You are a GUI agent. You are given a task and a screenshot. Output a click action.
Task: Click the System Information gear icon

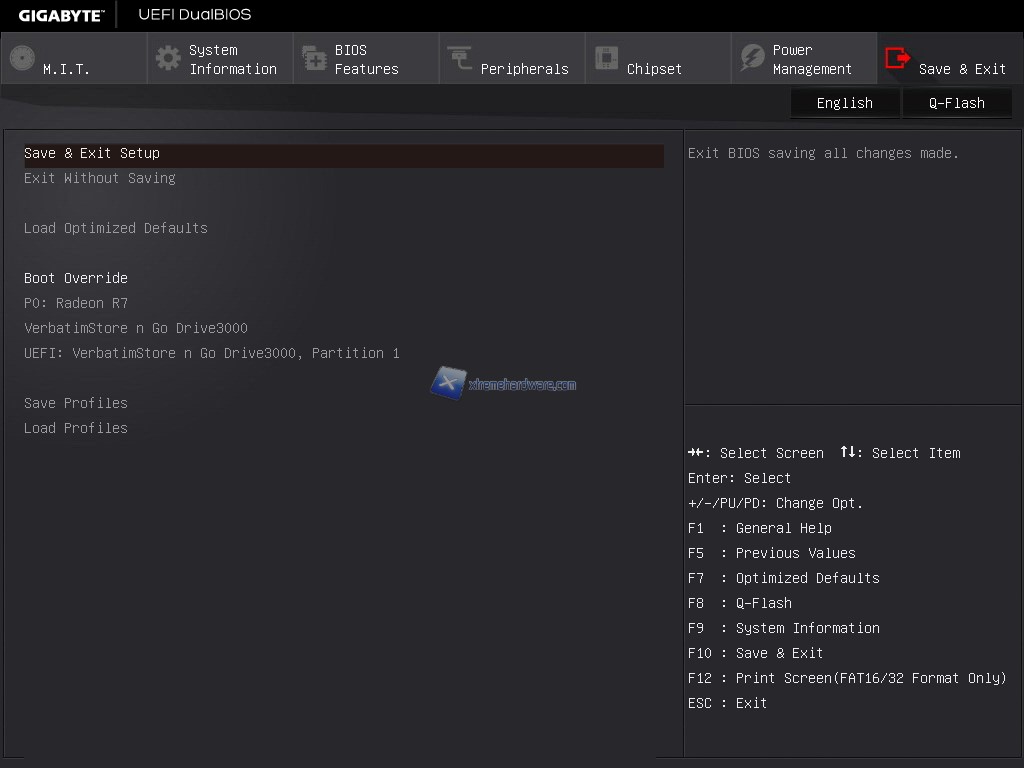[x=168, y=59]
